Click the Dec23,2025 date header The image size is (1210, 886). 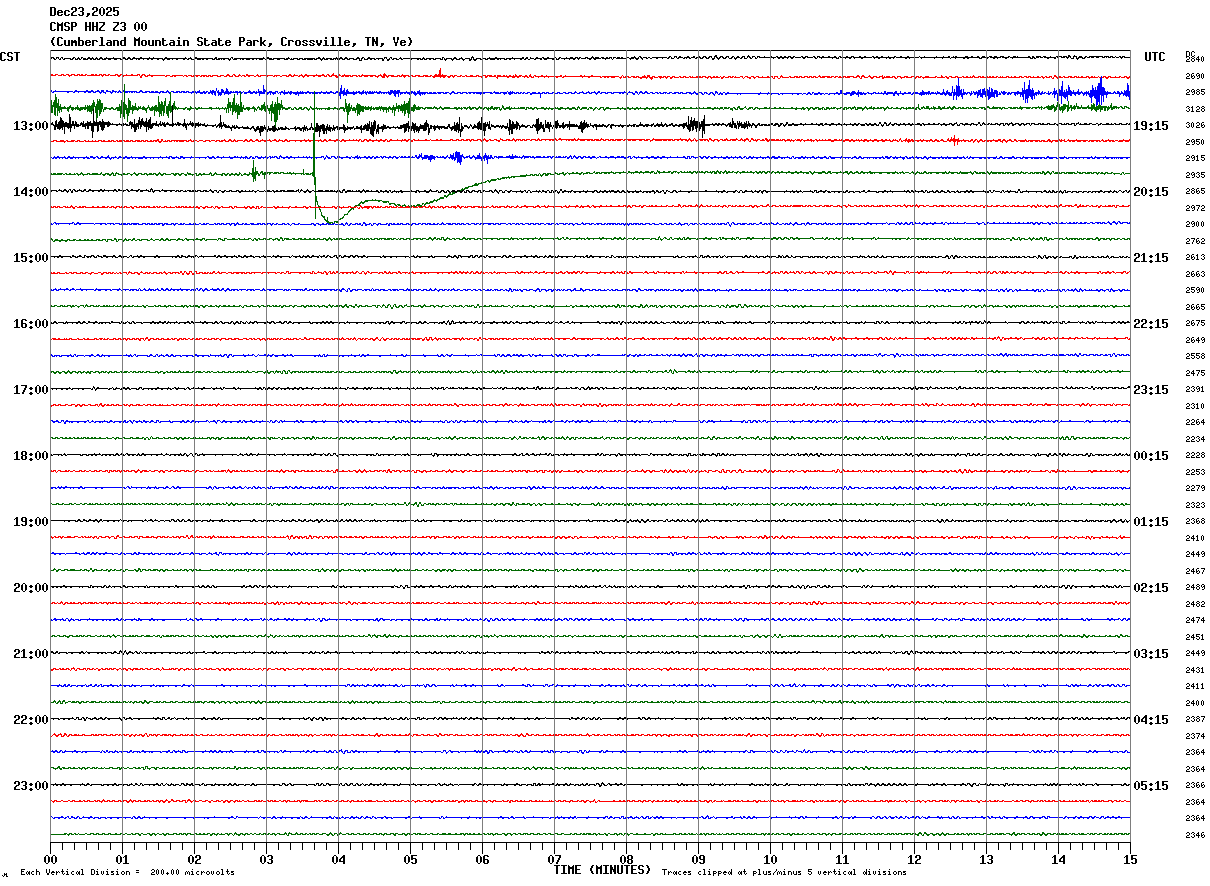pos(84,12)
